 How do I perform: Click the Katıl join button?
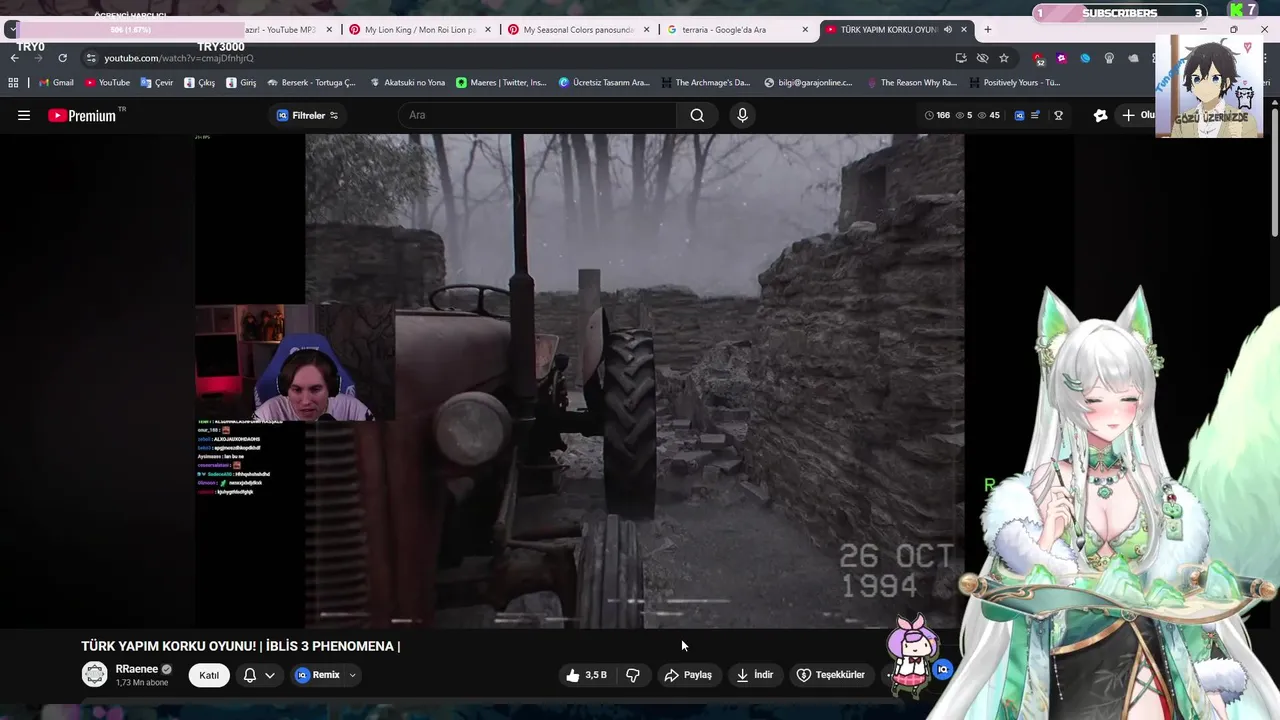(209, 675)
